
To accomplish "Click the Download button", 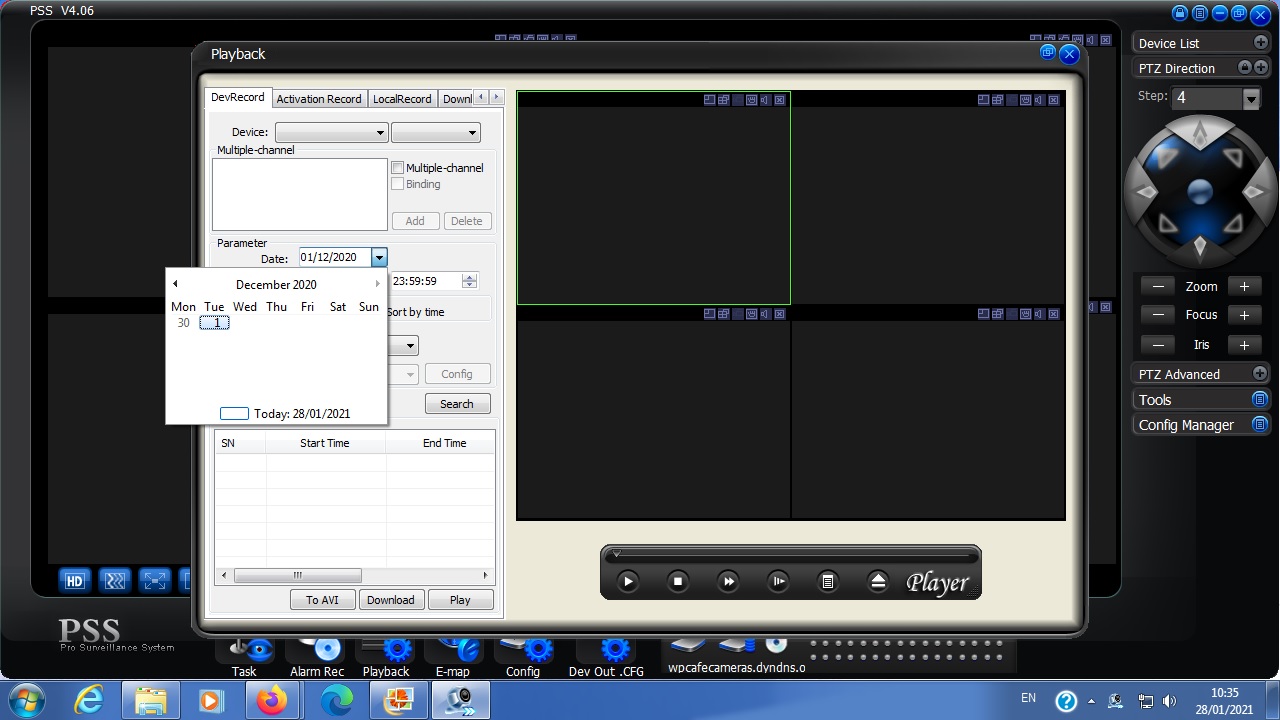I will tap(390, 600).
